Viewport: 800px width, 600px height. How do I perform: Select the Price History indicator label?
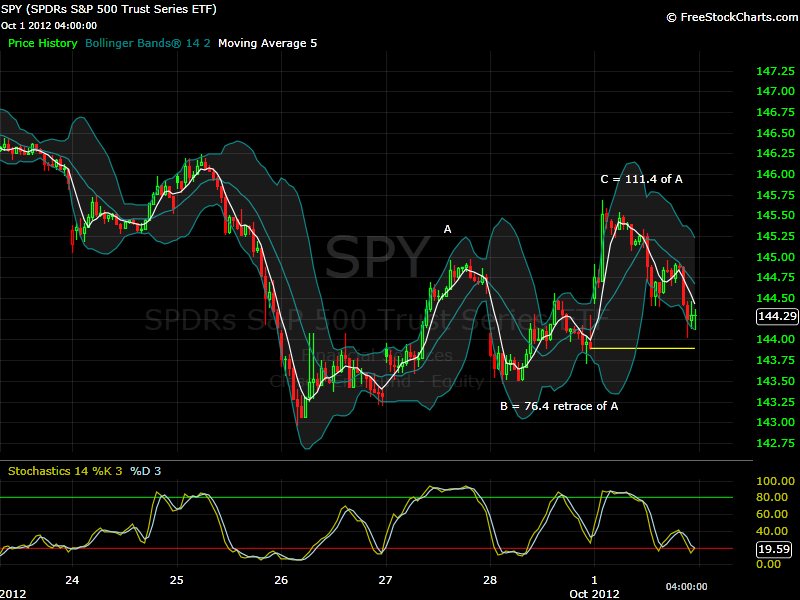click(42, 43)
